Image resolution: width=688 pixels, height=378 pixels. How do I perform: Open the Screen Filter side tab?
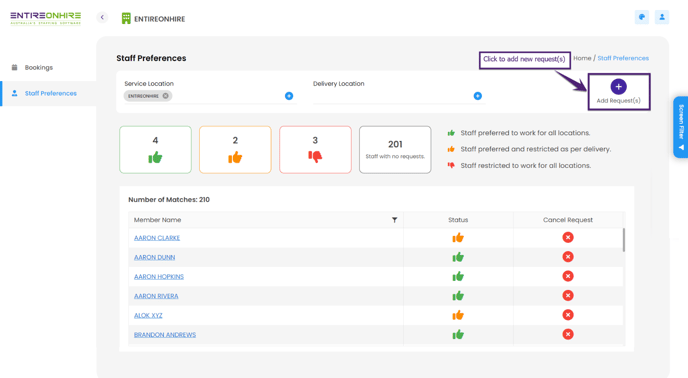point(681,127)
